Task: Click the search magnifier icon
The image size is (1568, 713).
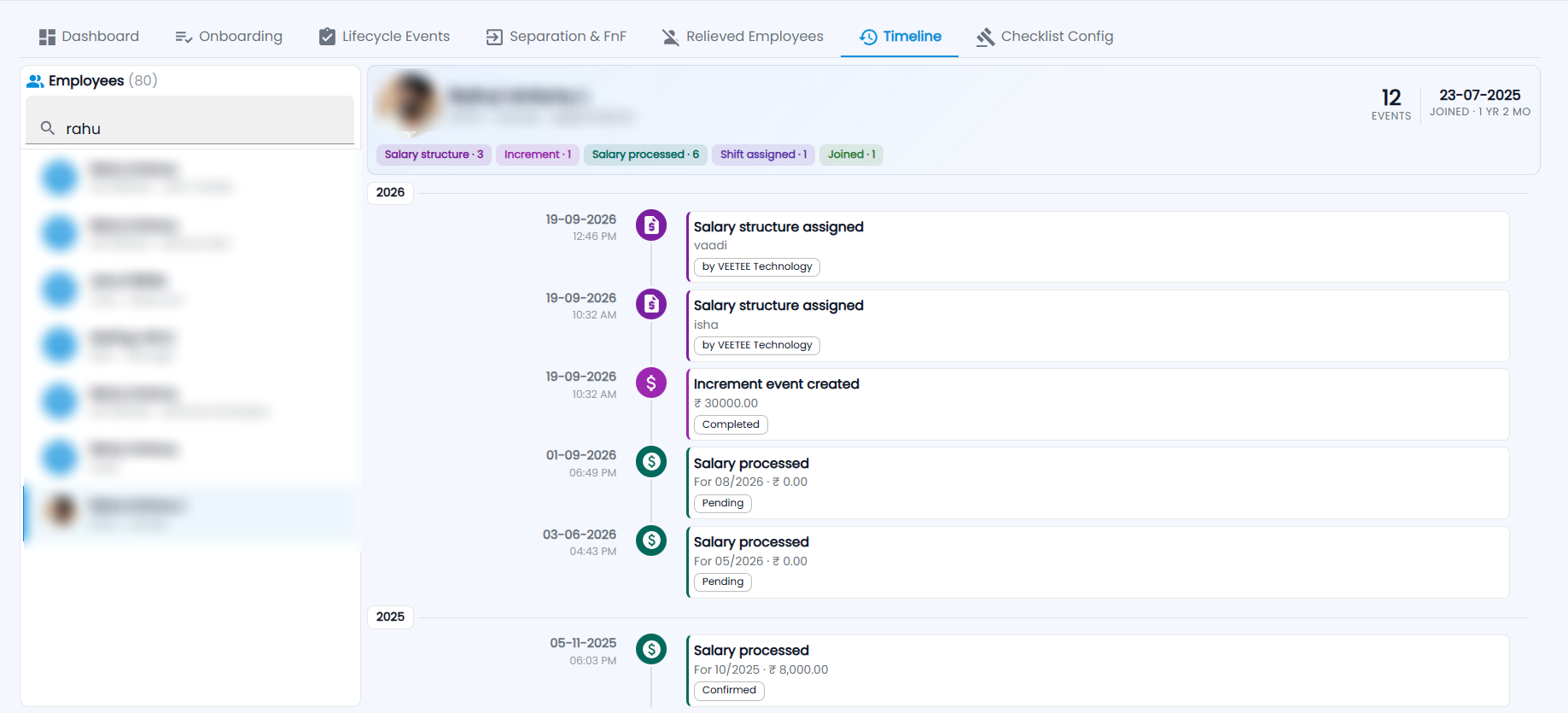Action: (48, 128)
